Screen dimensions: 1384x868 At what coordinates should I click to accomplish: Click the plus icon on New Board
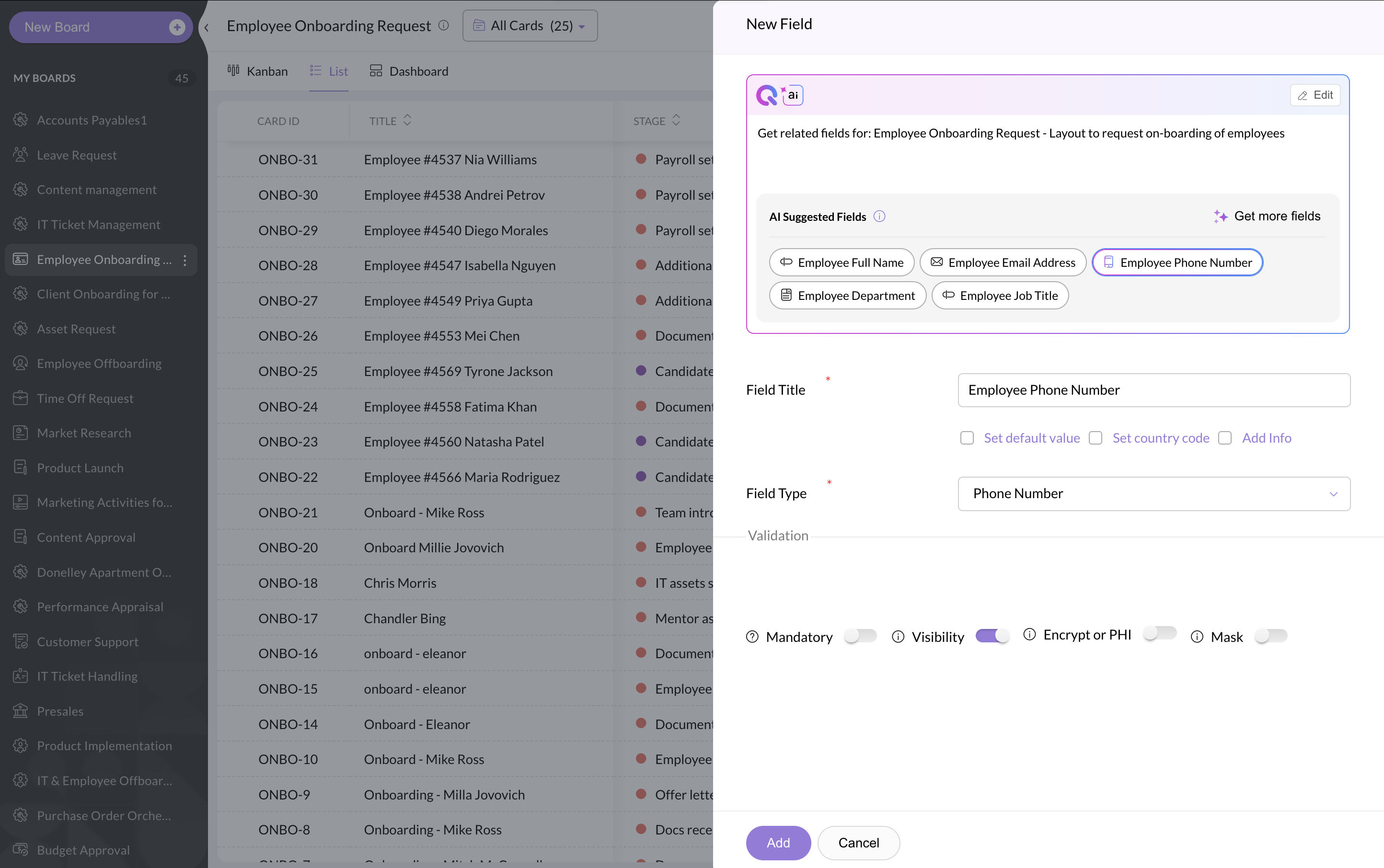[x=177, y=27]
